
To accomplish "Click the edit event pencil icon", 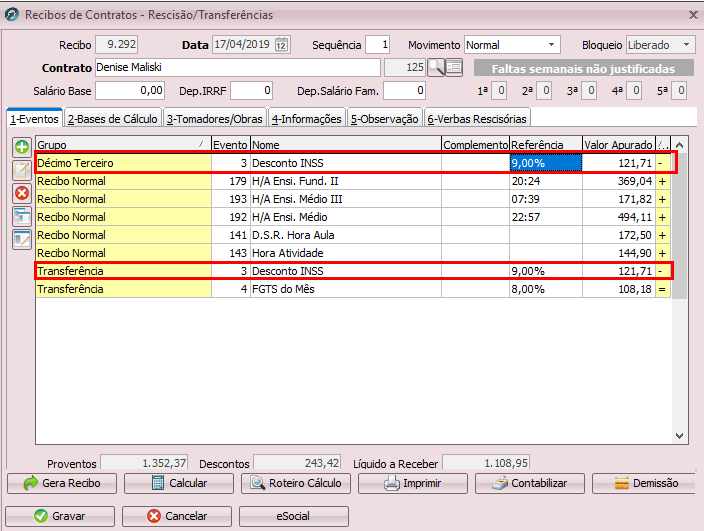I will click(22, 170).
